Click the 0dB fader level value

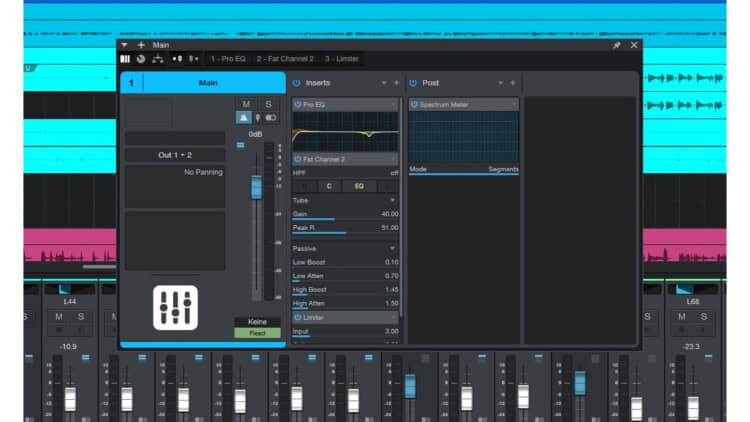(255, 134)
